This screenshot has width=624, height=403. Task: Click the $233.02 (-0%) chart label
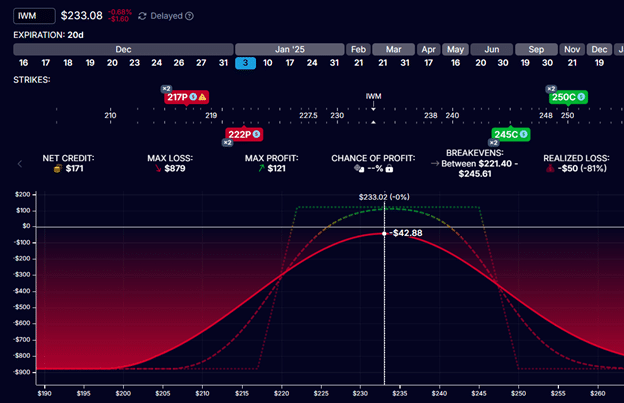tap(384, 197)
